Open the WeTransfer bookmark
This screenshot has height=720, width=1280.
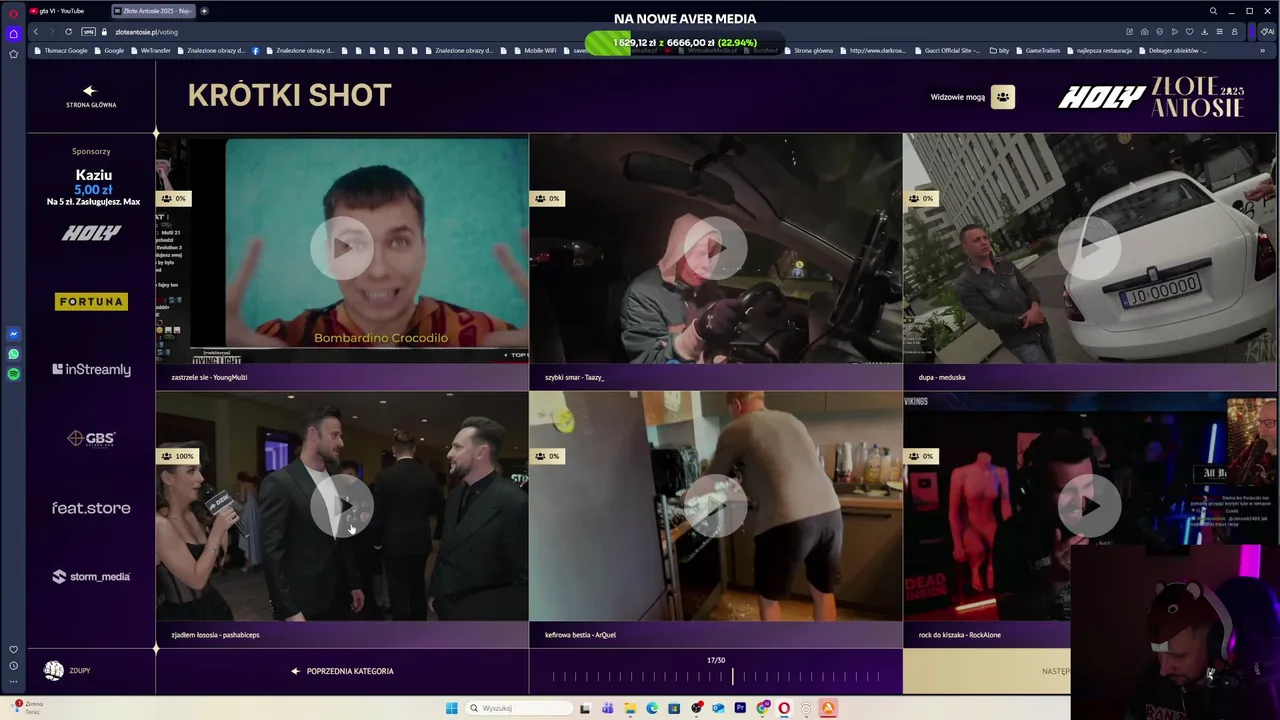pyautogui.click(x=151, y=50)
